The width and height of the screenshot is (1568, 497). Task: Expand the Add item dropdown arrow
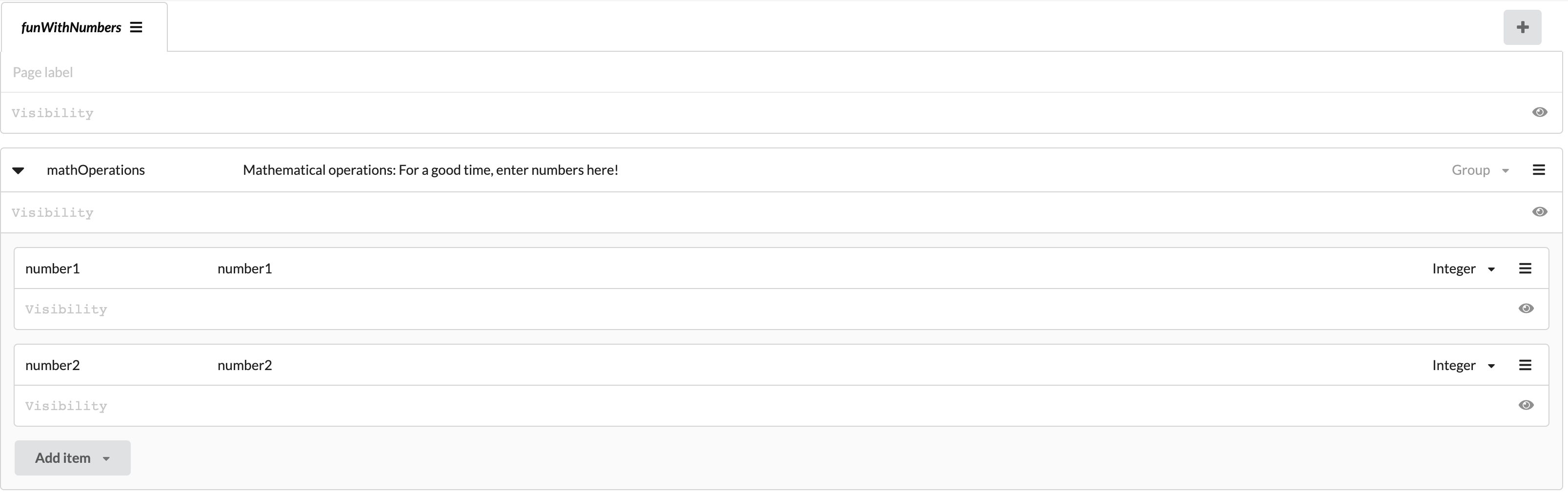(107, 458)
